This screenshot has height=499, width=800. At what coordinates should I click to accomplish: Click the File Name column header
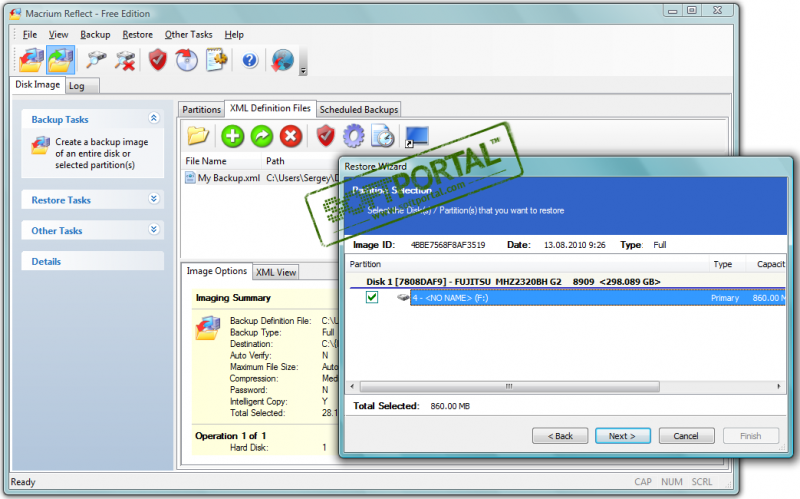coord(221,161)
